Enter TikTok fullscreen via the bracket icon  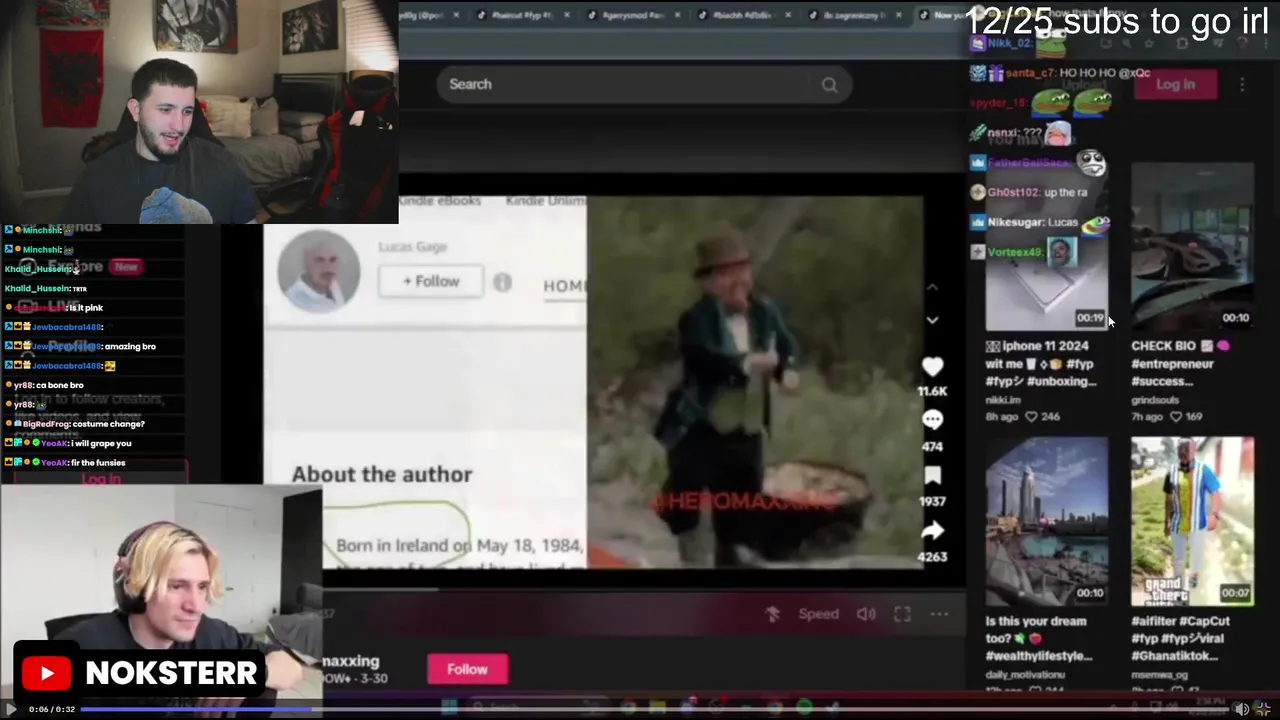tap(902, 614)
